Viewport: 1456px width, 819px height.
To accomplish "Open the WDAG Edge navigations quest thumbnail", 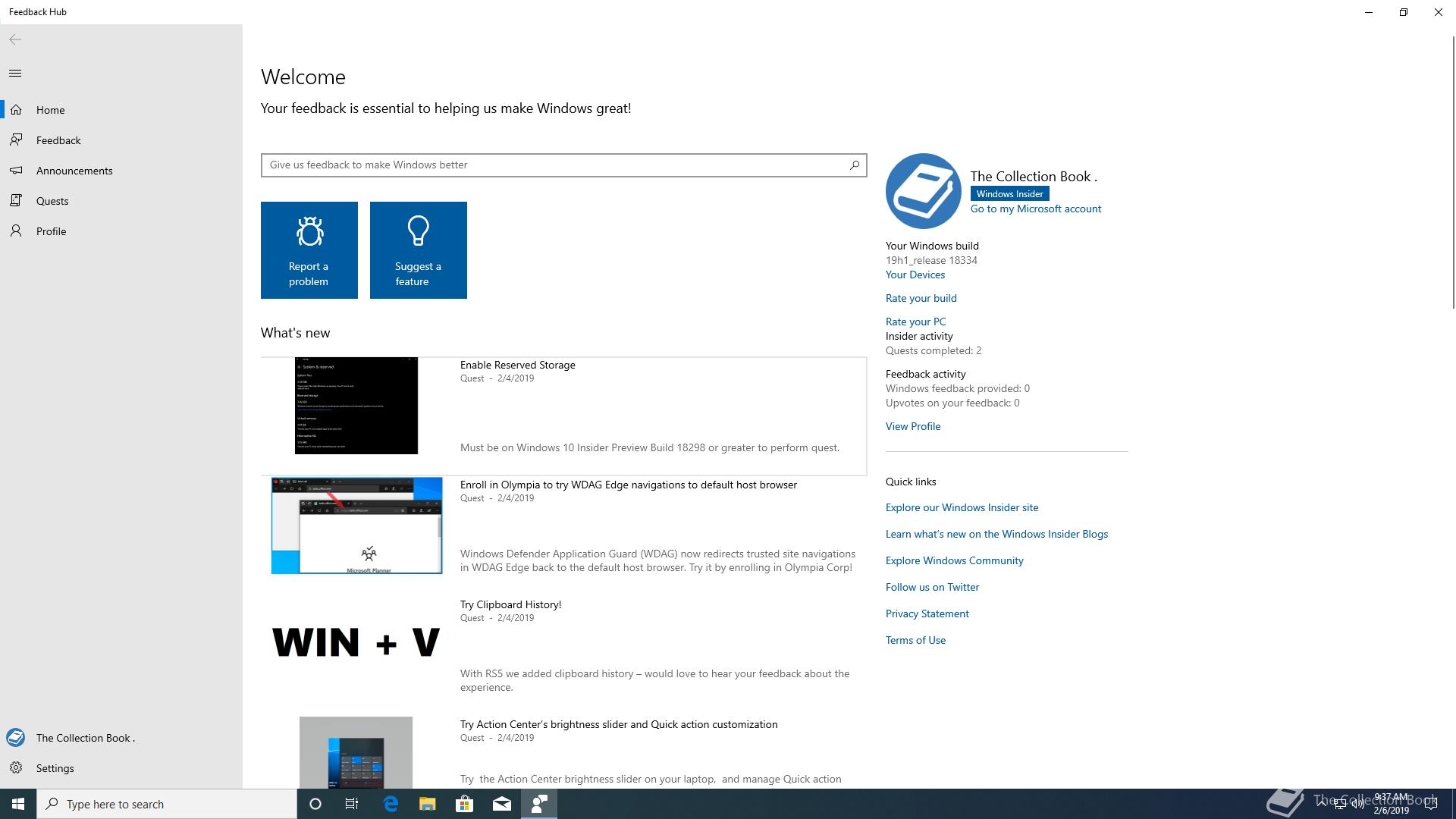I will [x=356, y=526].
